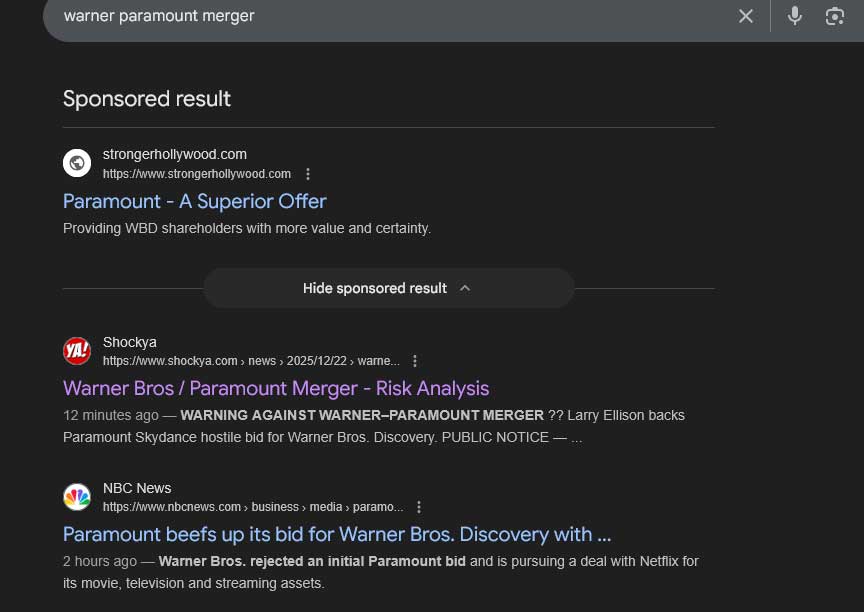Start voice search with microphone icon
This screenshot has height=612, width=864.
pos(795,16)
